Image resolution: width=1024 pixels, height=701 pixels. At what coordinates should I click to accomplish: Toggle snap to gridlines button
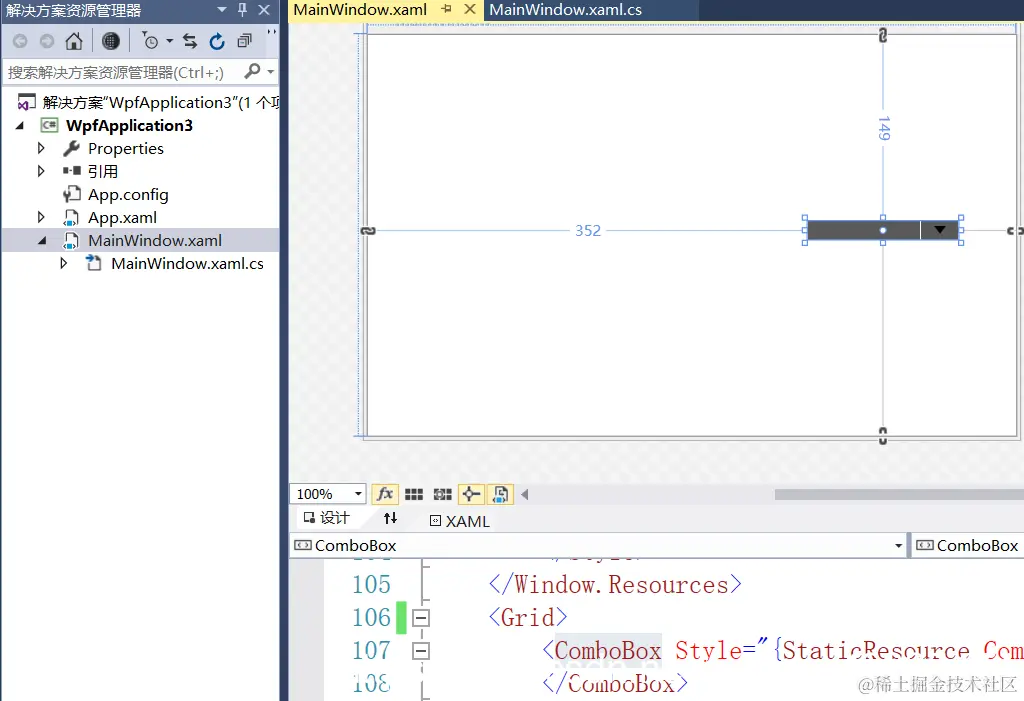pyautogui.click(x=443, y=495)
